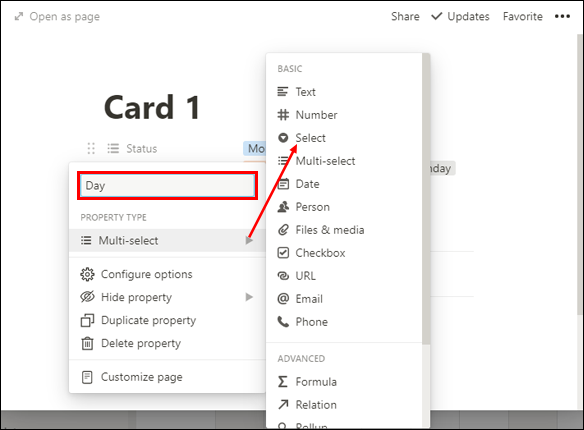The width and height of the screenshot is (584, 430).
Task: Toggle Updates following in header
Action: click(460, 16)
